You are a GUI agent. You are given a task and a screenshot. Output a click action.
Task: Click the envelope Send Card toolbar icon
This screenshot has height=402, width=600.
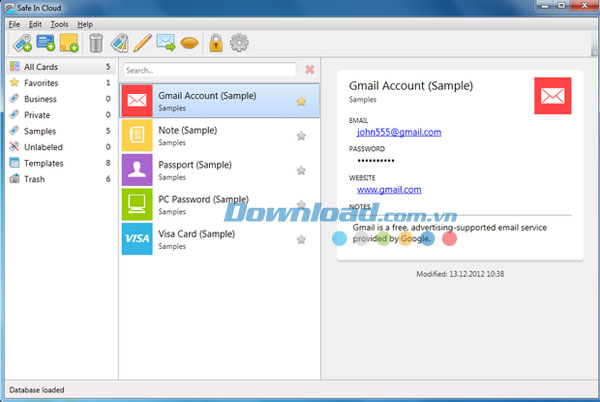coord(166,43)
